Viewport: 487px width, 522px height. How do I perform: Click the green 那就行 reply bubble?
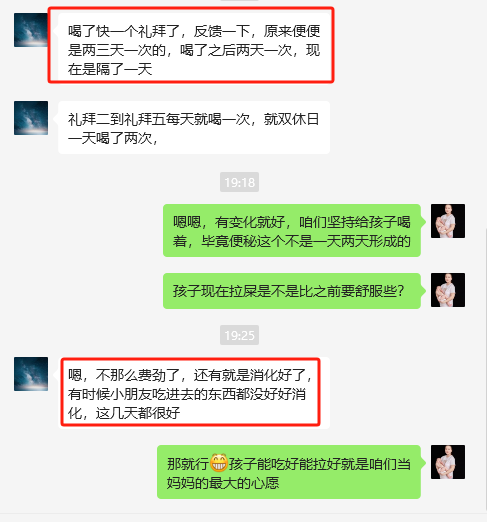(x=289, y=472)
